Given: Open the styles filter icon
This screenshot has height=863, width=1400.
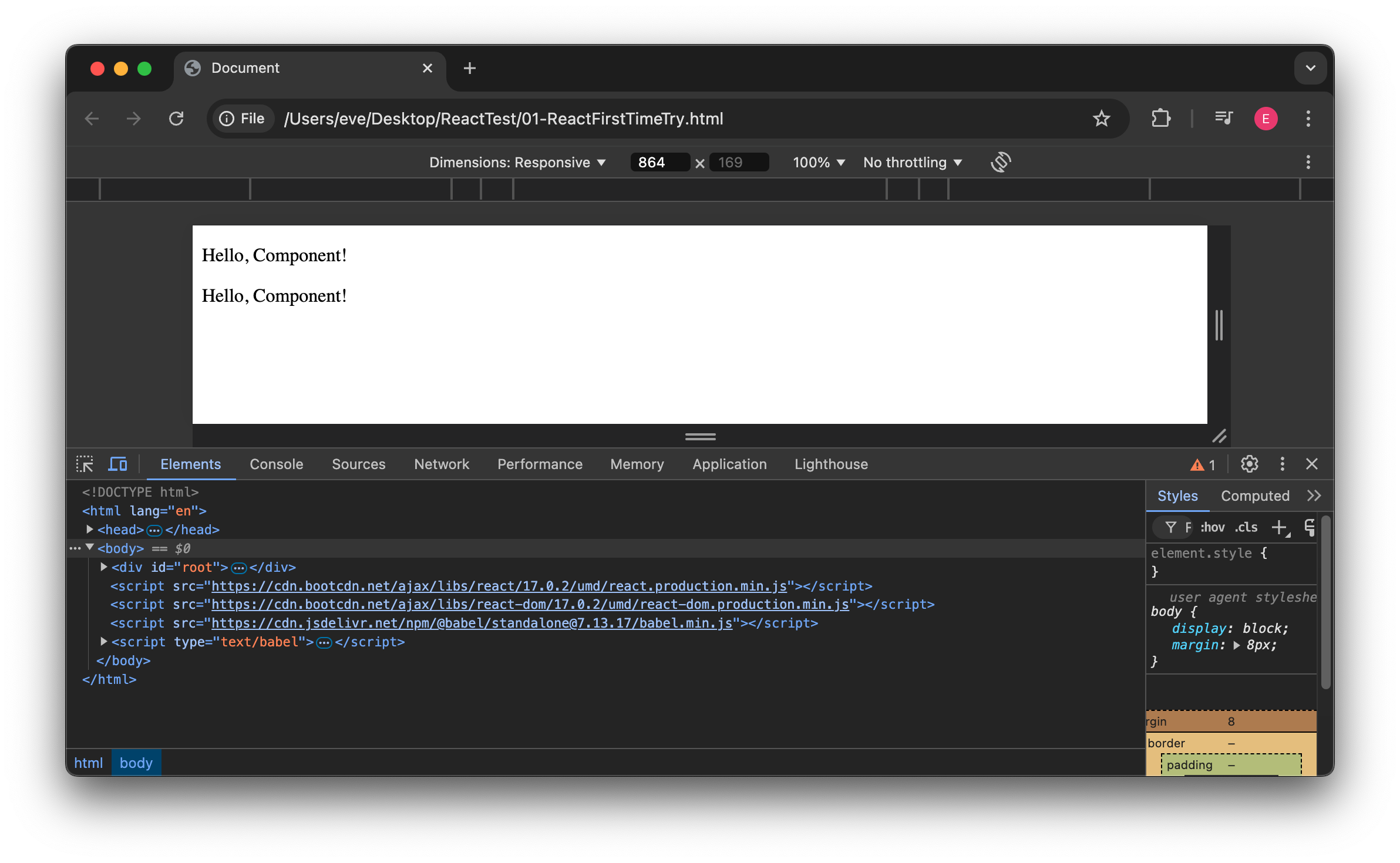Looking at the screenshot, I should pyautogui.click(x=1172, y=527).
